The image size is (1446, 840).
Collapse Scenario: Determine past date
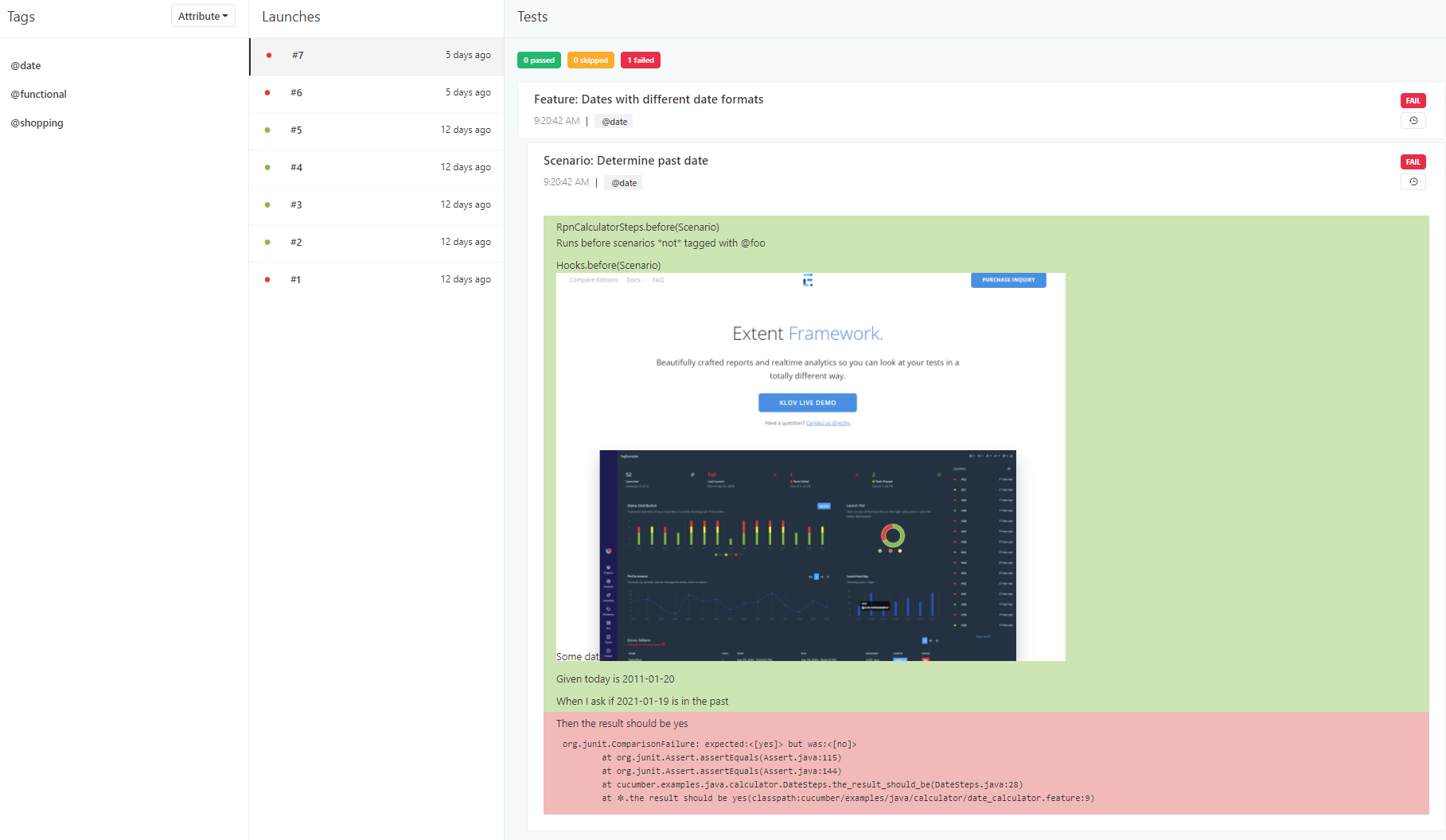click(x=626, y=161)
